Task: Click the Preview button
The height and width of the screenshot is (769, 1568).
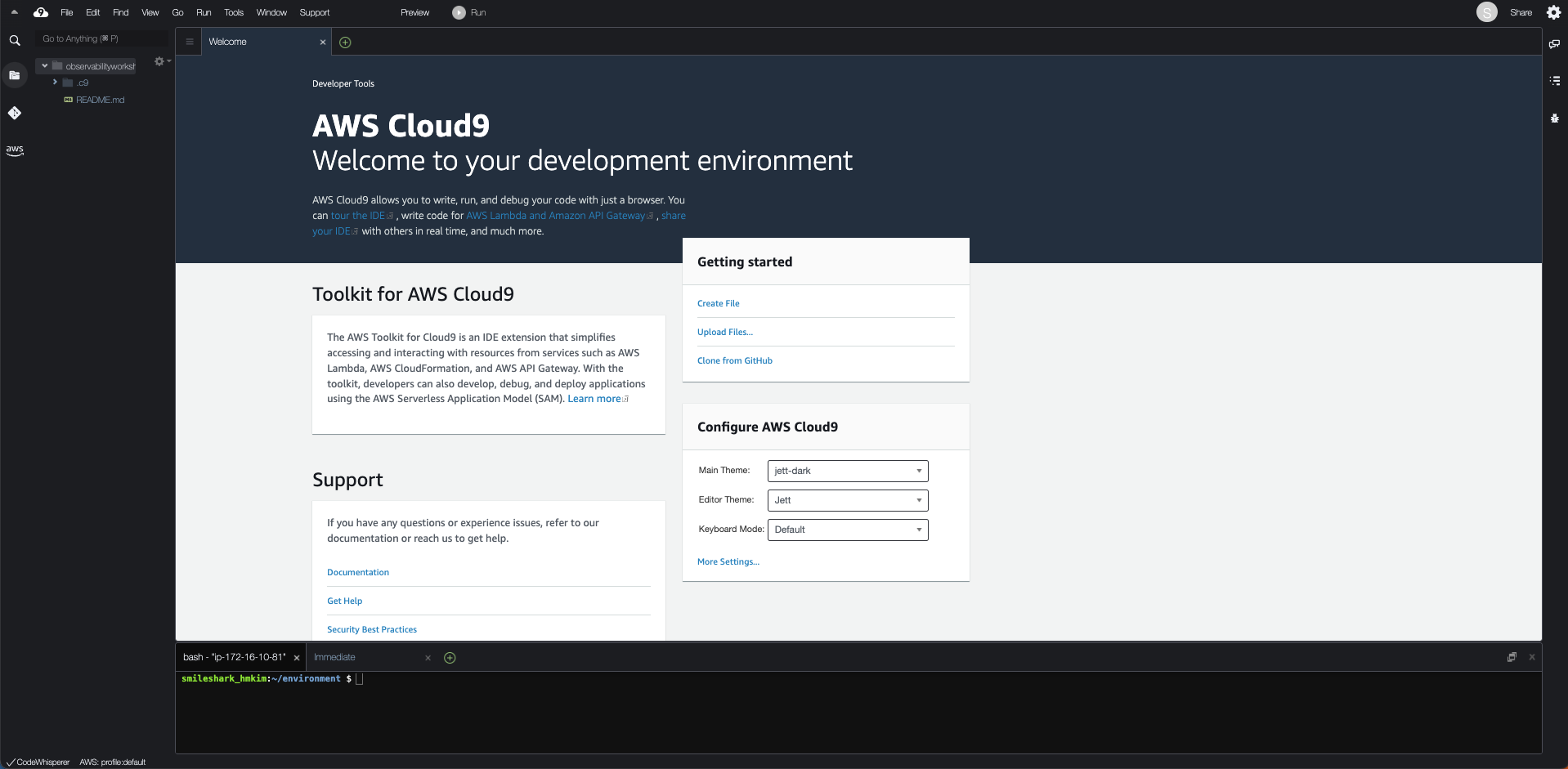Action: point(414,12)
